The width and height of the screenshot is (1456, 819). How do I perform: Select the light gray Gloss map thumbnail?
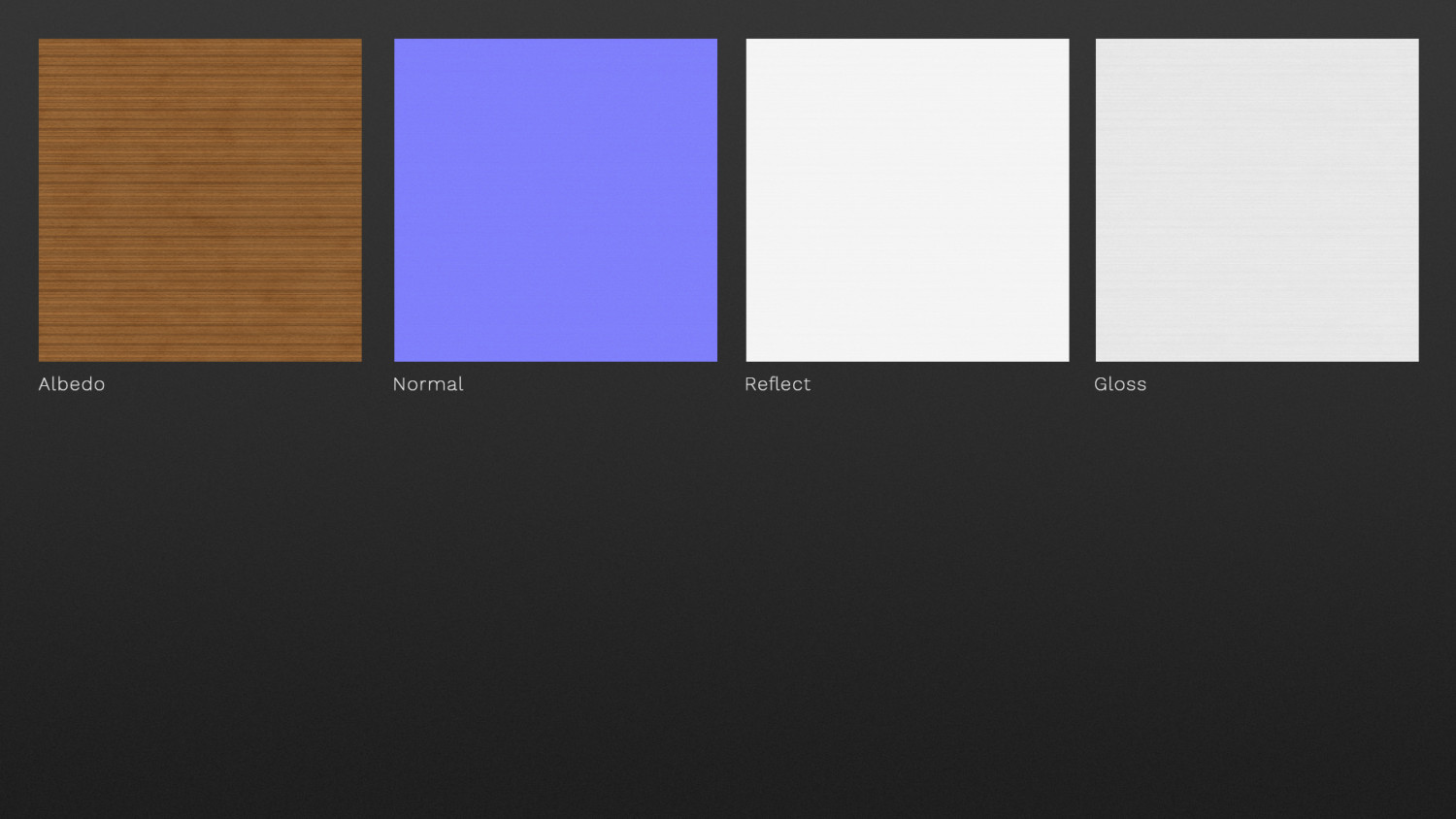[1257, 200]
